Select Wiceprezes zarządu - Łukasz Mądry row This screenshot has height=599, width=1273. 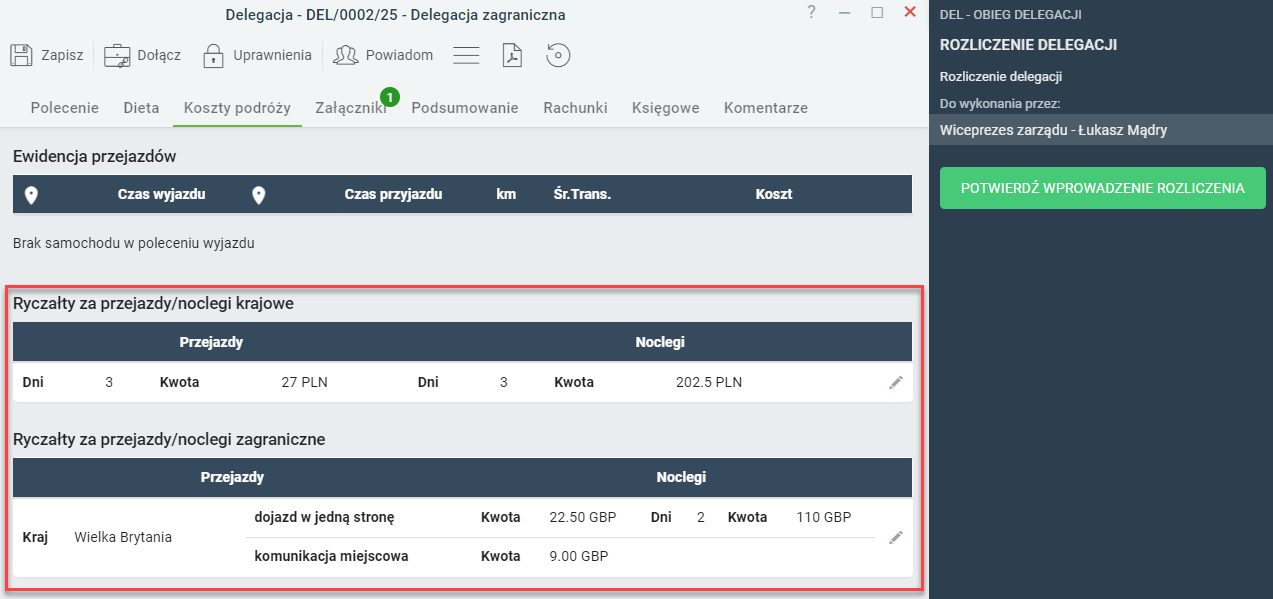[x=1101, y=130]
